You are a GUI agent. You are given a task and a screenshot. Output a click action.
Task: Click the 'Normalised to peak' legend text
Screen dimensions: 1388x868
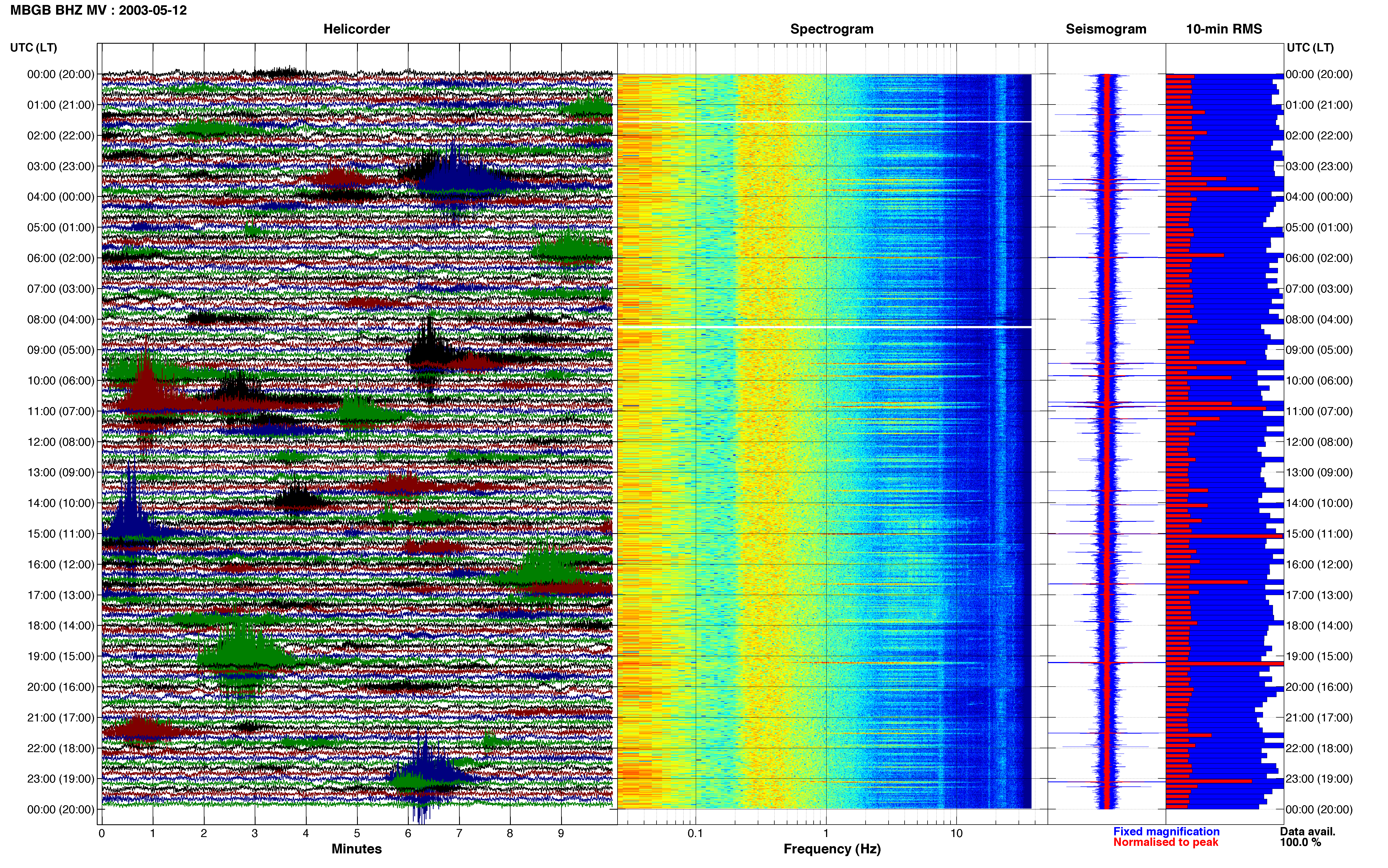click(1165, 842)
